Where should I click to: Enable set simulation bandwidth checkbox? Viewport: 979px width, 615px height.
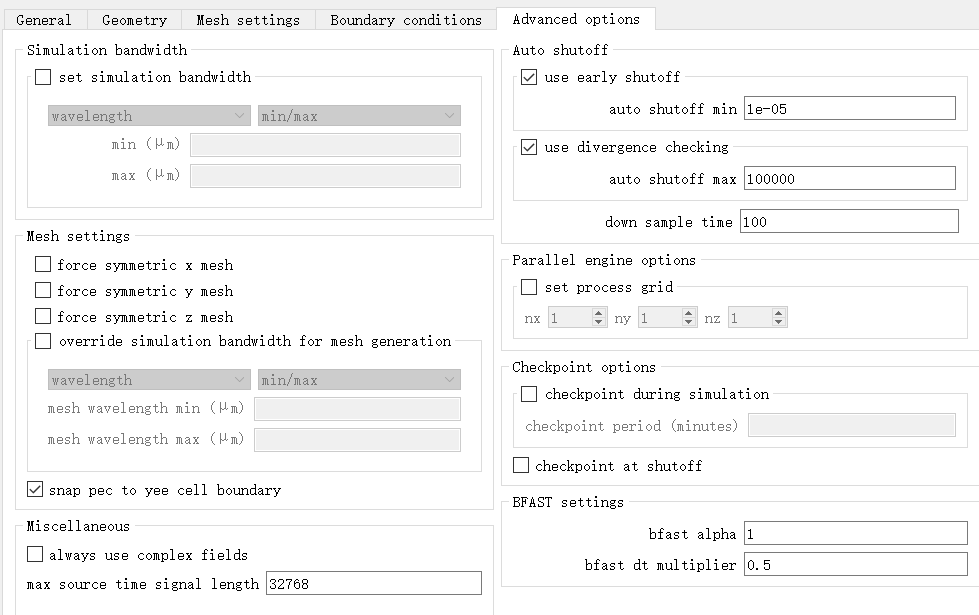[43, 77]
